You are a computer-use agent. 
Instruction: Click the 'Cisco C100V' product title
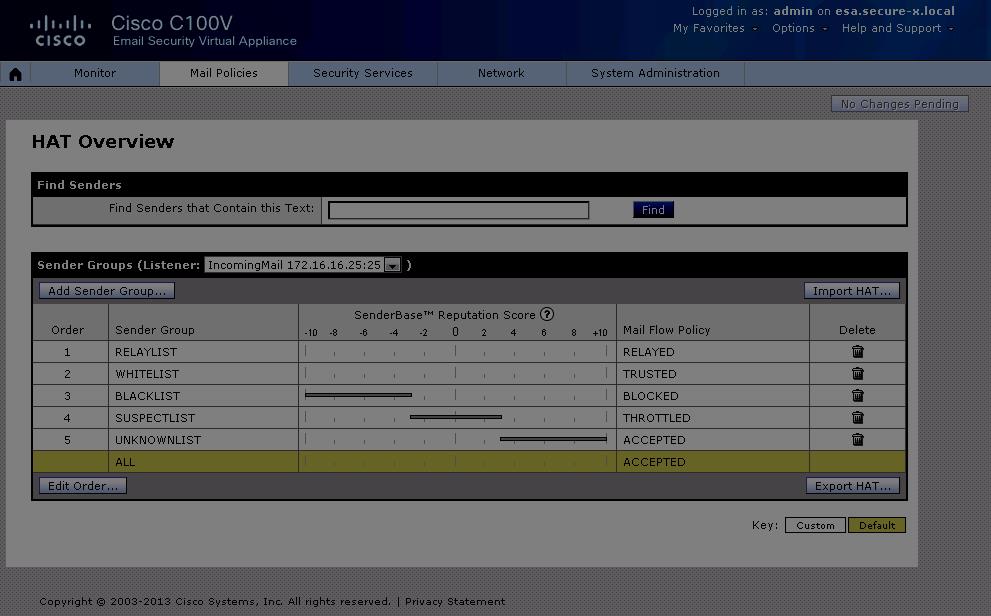[172, 23]
